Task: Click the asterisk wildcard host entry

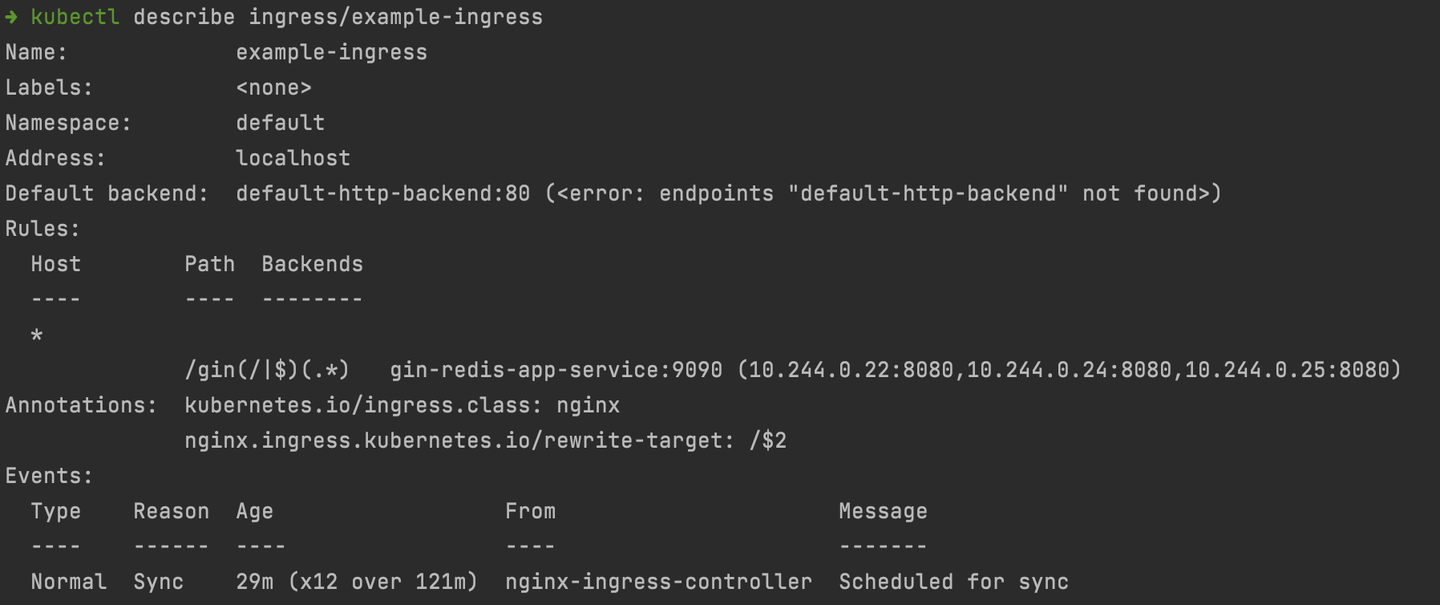Action: coord(37,336)
